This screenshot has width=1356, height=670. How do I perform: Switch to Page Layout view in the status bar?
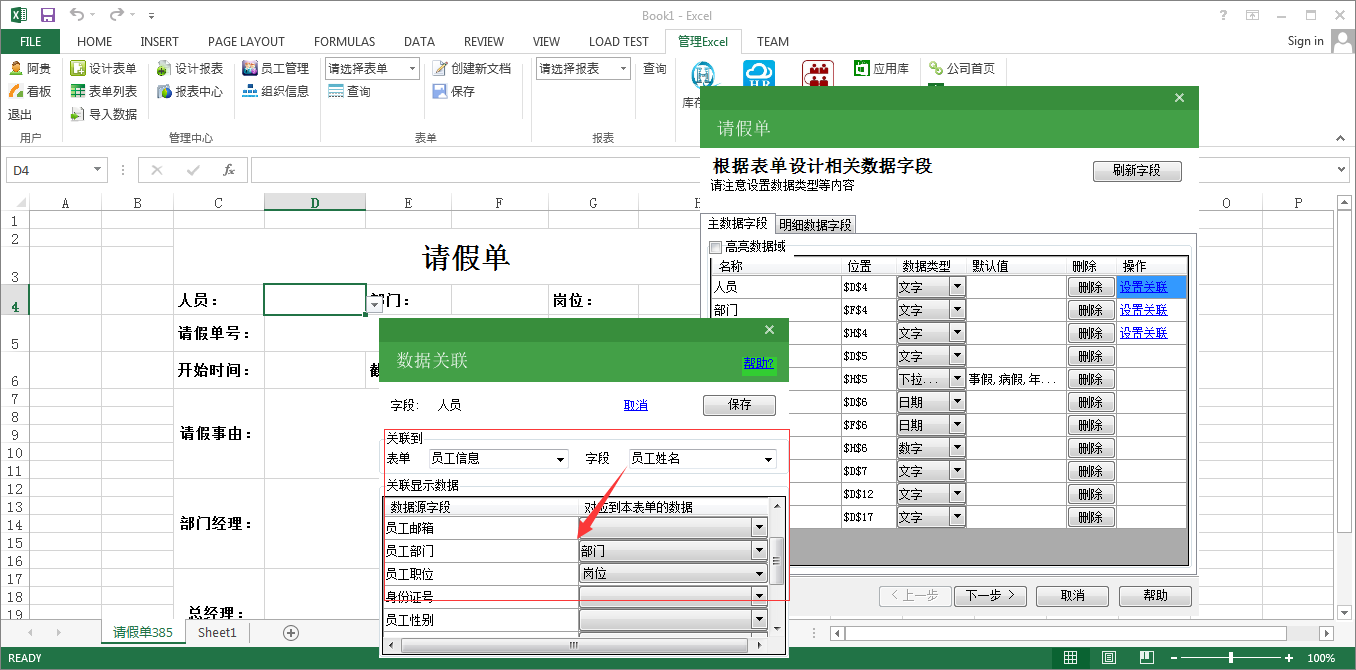1109,658
